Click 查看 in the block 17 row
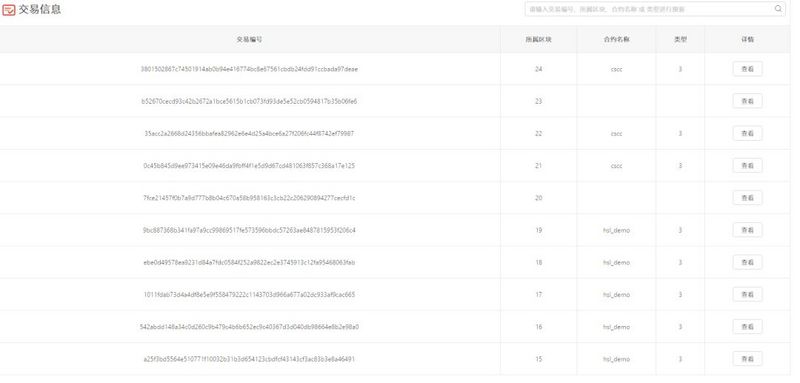Viewport: 800px width, 383px height. (747, 294)
